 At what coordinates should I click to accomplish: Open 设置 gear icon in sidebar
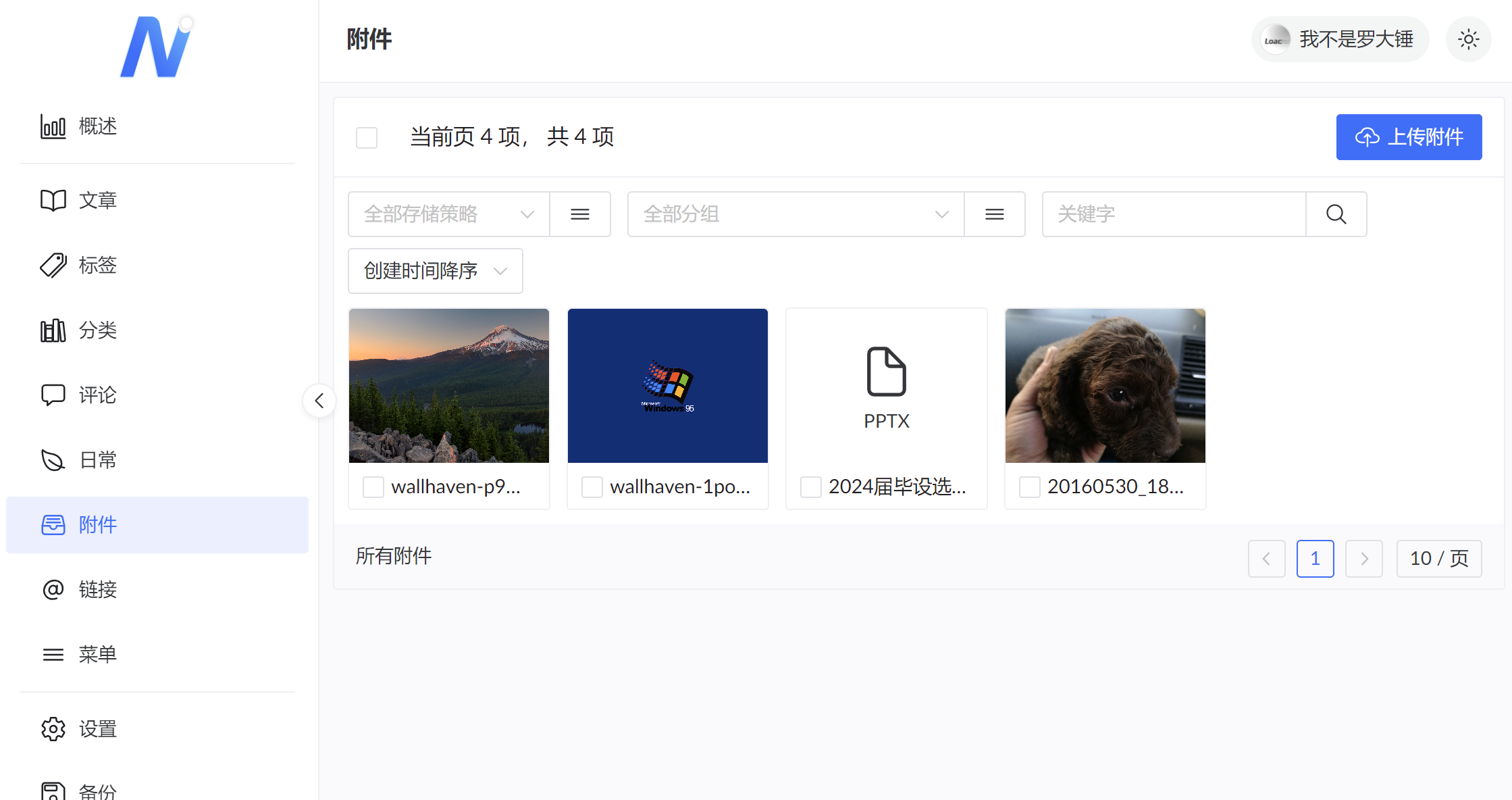pyautogui.click(x=53, y=729)
